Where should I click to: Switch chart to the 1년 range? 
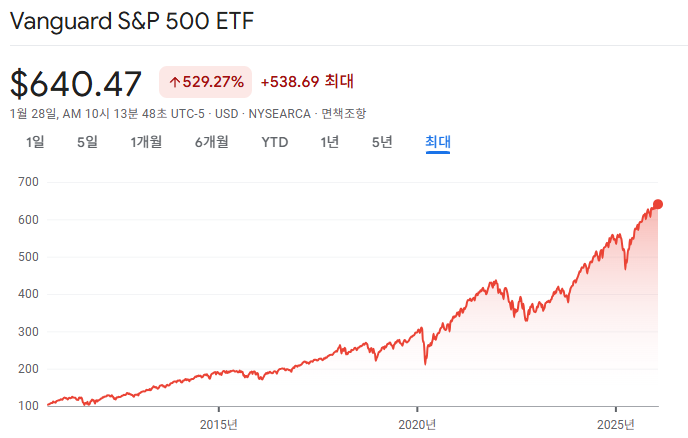pyautogui.click(x=330, y=142)
